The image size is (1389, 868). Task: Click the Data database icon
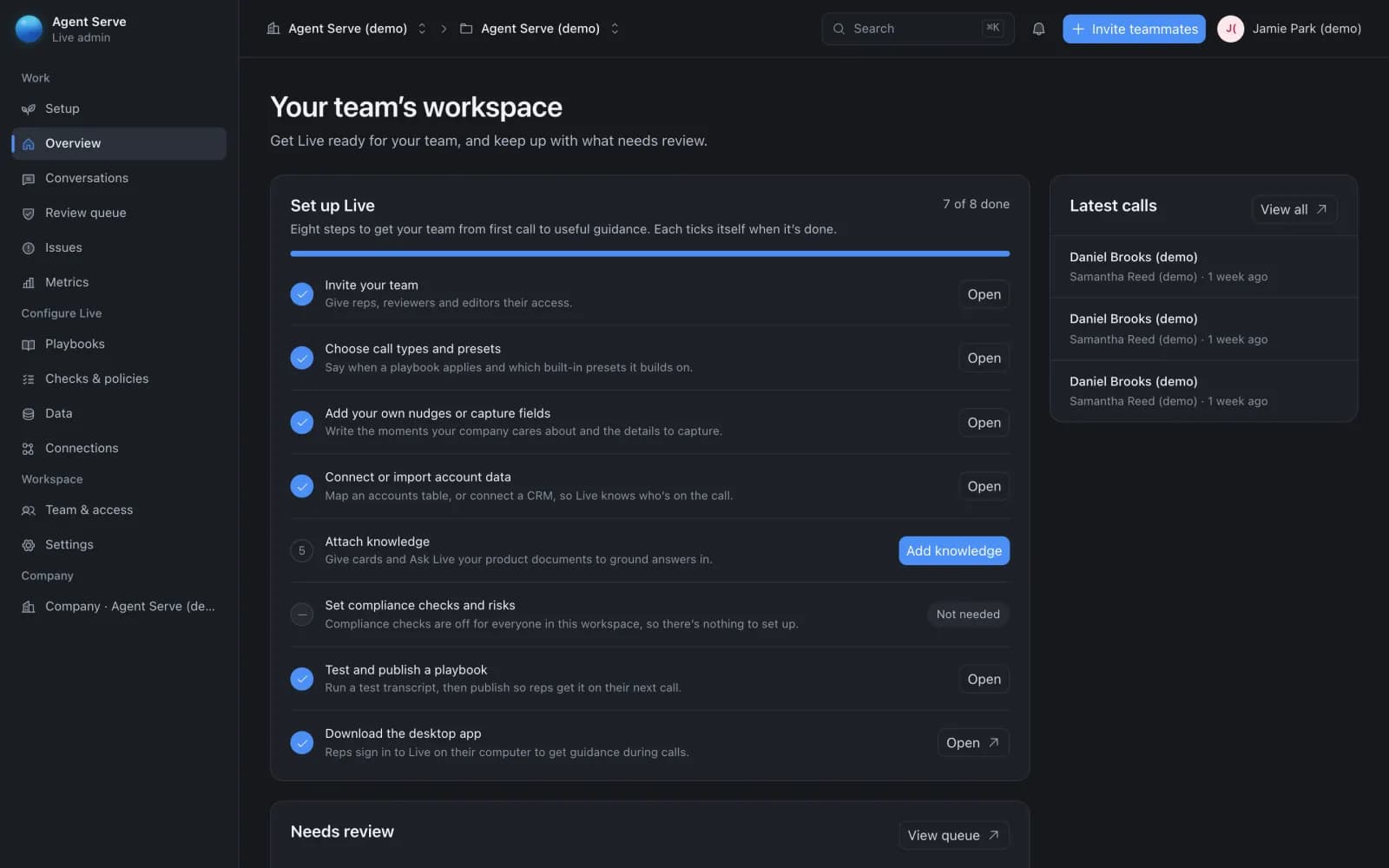[x=29, y=413]
